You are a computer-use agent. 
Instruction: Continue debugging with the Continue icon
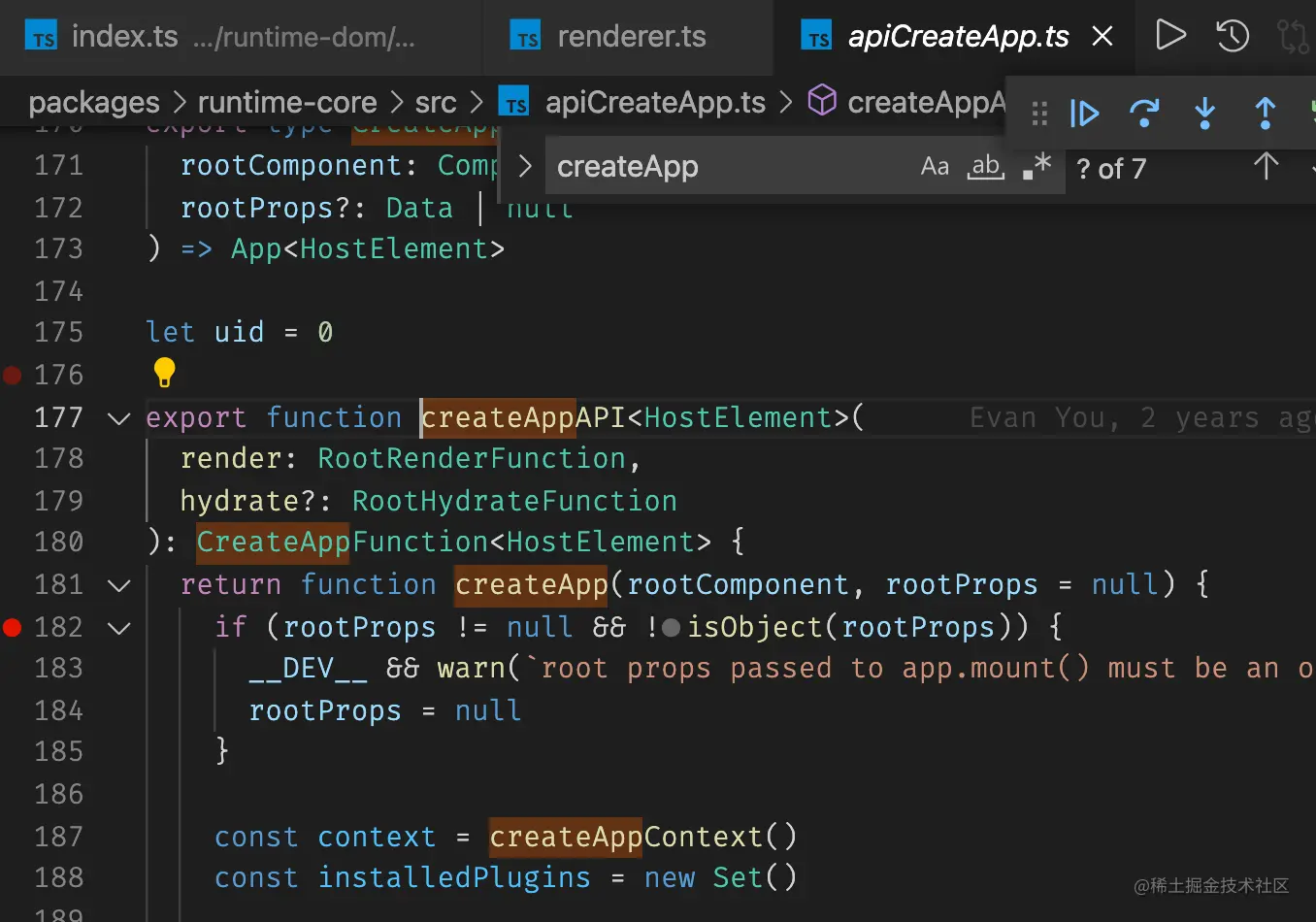click(x=1084, y=114)
